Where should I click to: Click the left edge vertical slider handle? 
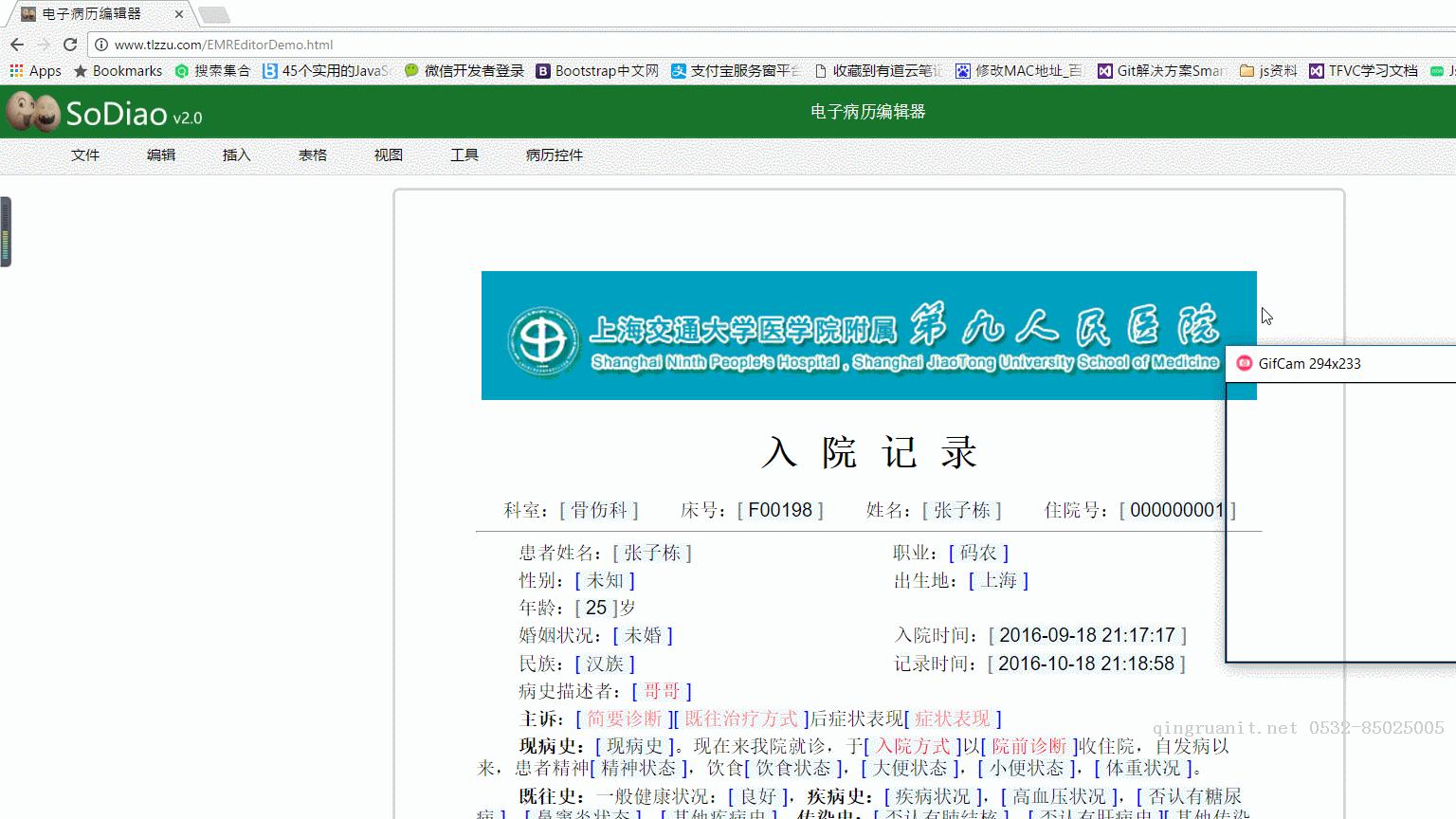click(6, 232)
